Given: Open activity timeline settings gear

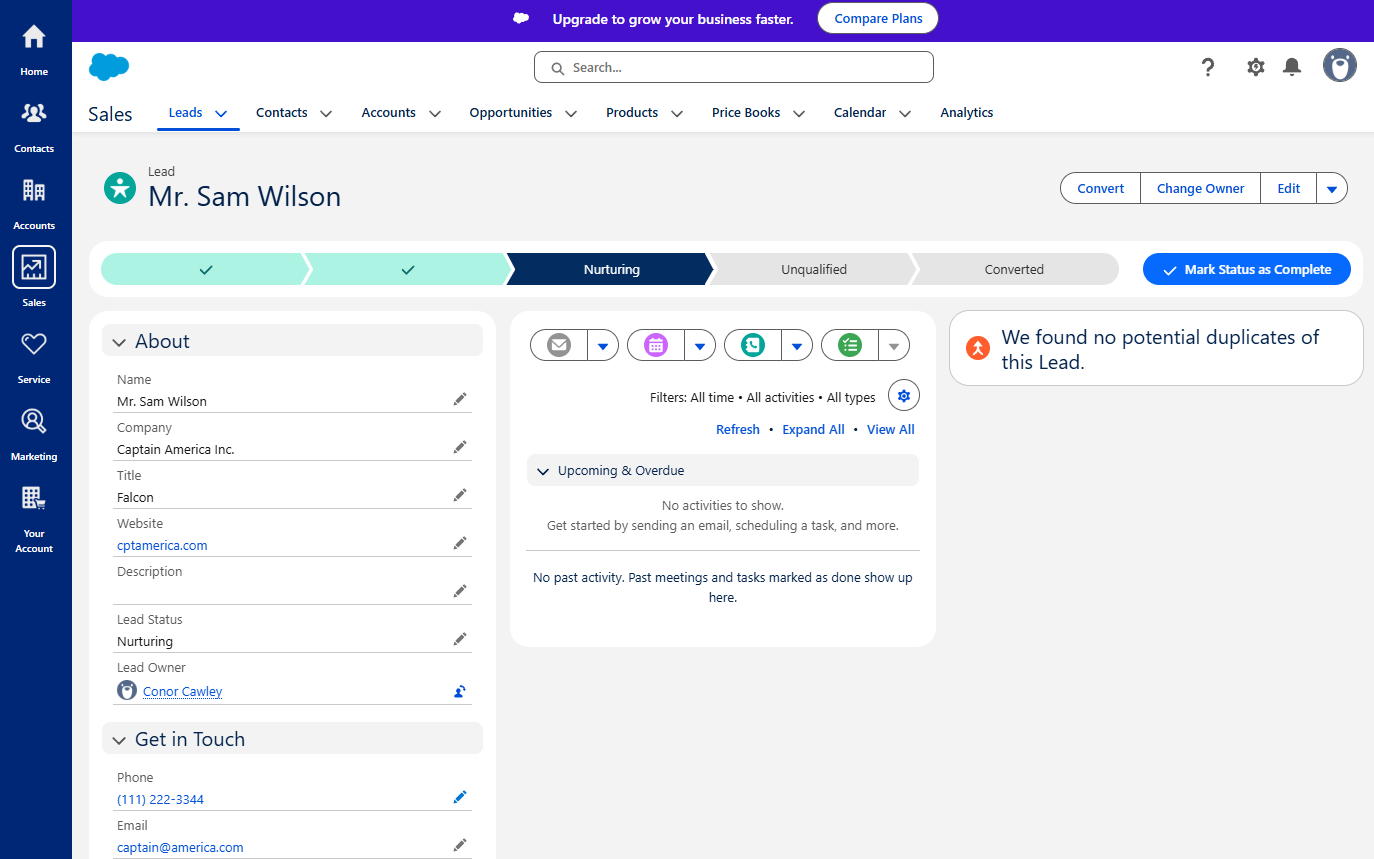Looking at the screenshot, I should click(903, 395).
